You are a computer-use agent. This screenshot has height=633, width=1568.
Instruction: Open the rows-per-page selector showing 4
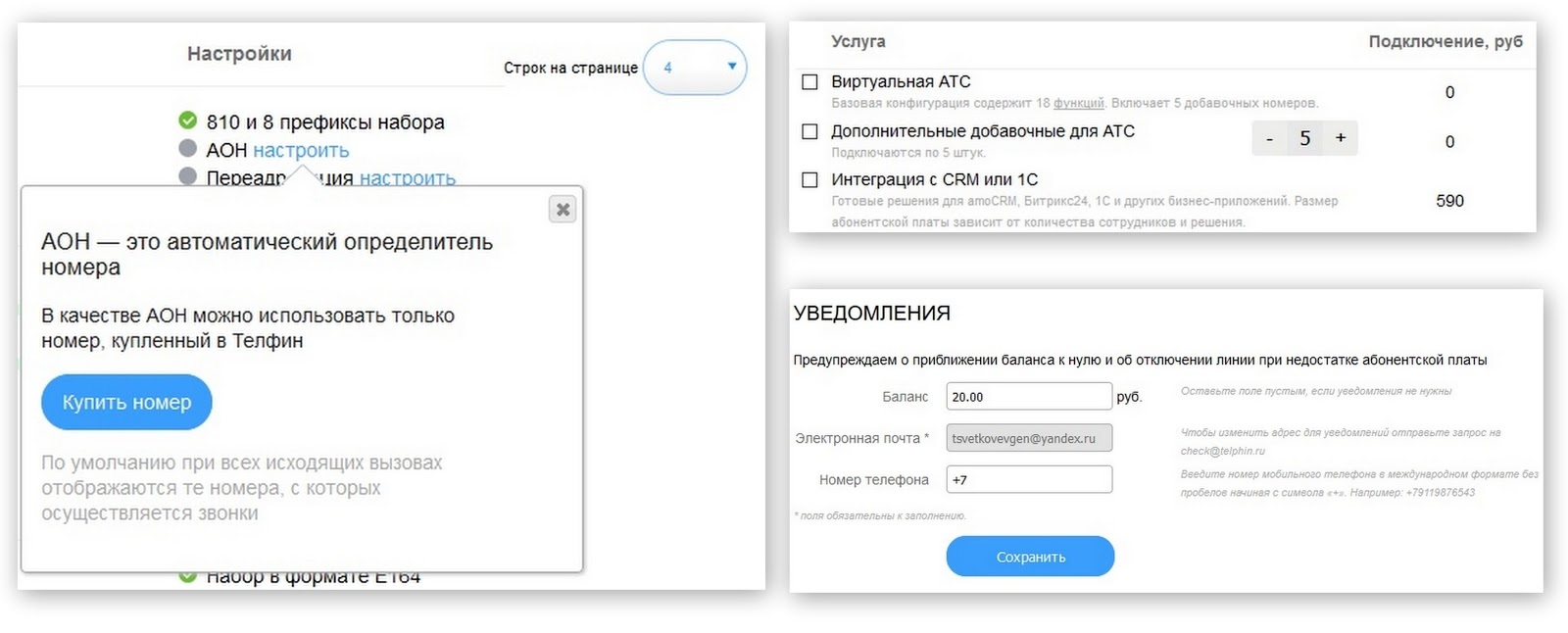(696, 68)
